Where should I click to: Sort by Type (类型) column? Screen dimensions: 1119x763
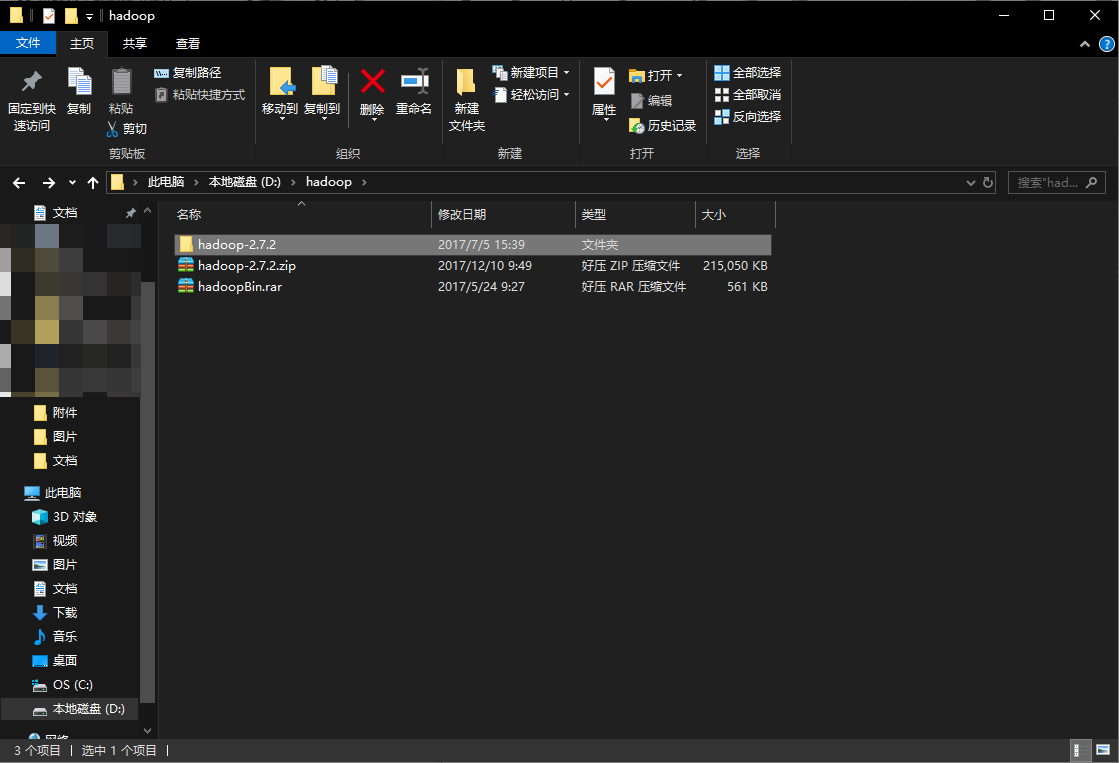pyautogui.click(x=635, y=214)
